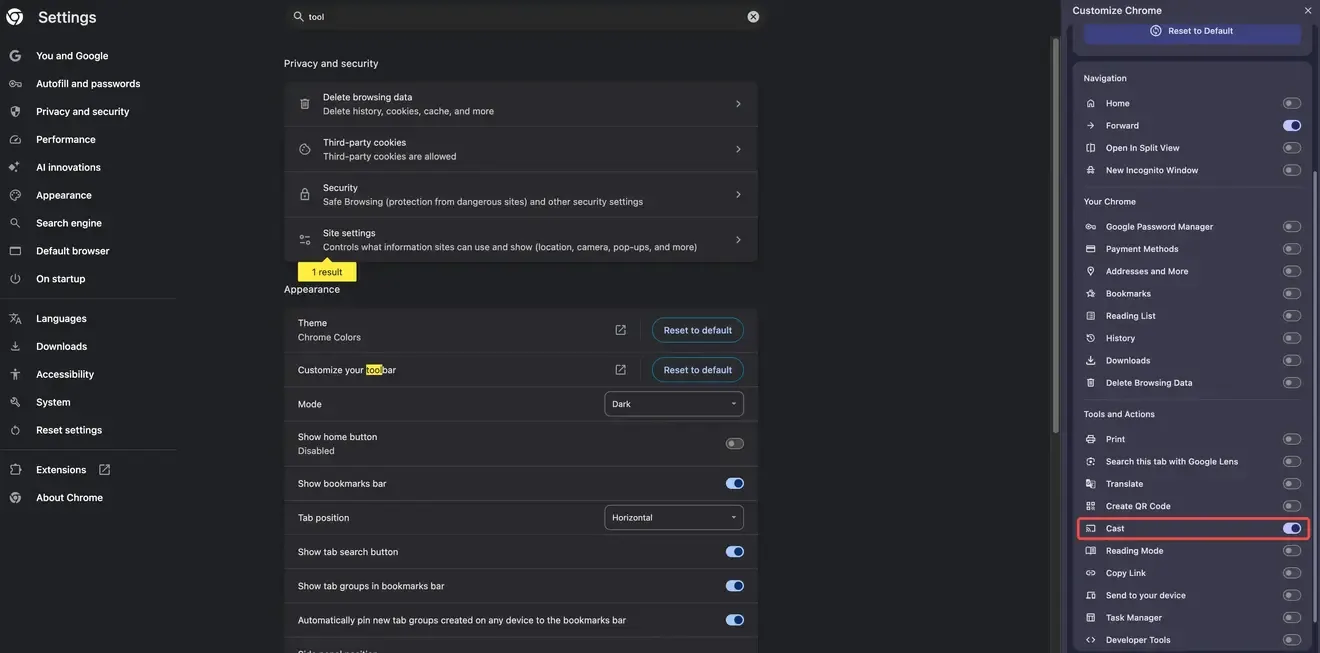This screenshot has height=653, width=1320.
Task: Toggle Show bookmarks bar switch
Action: pos(735,484)
